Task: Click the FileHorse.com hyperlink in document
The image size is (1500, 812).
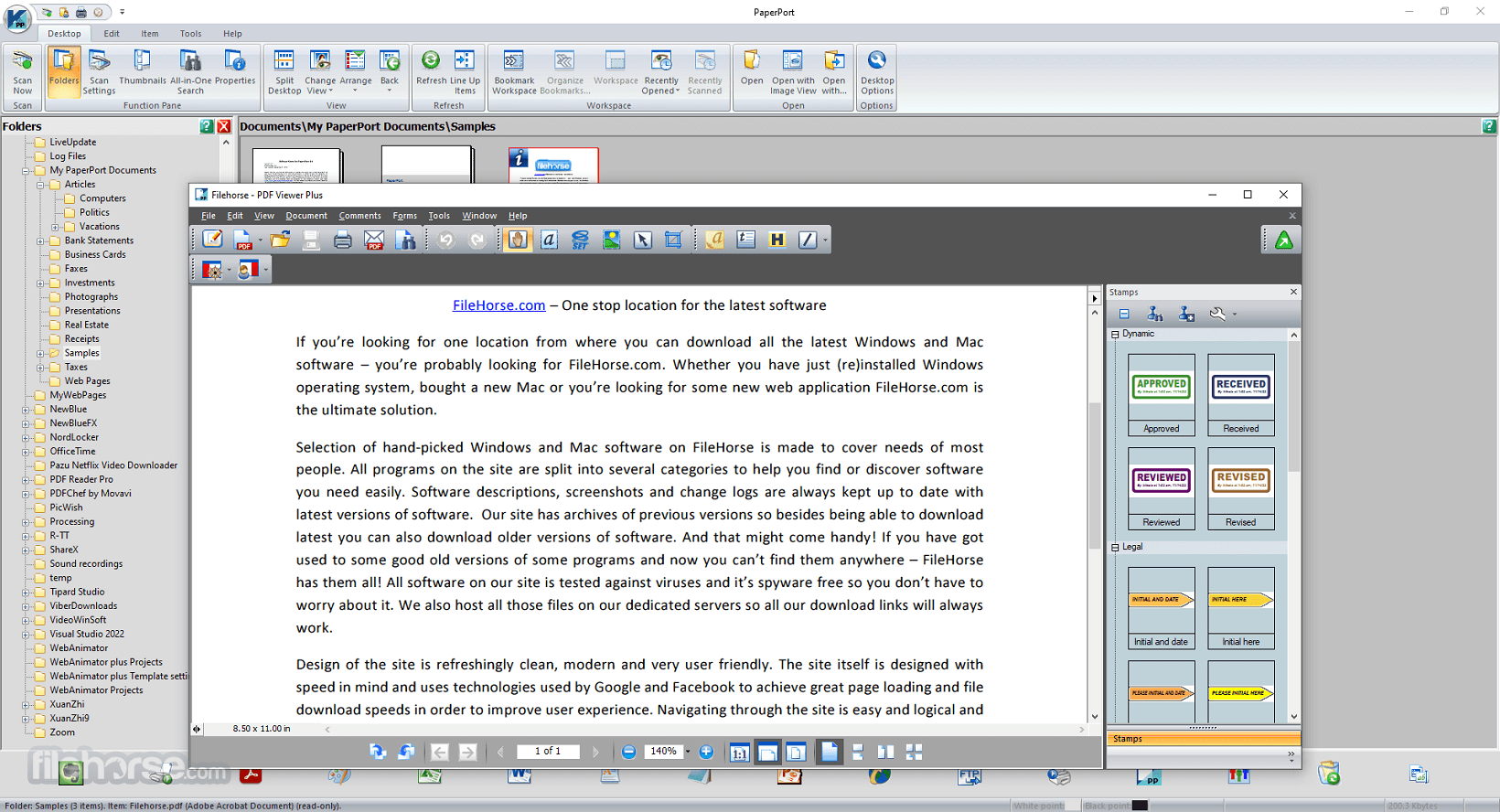Action: click(x=498, y=305)
